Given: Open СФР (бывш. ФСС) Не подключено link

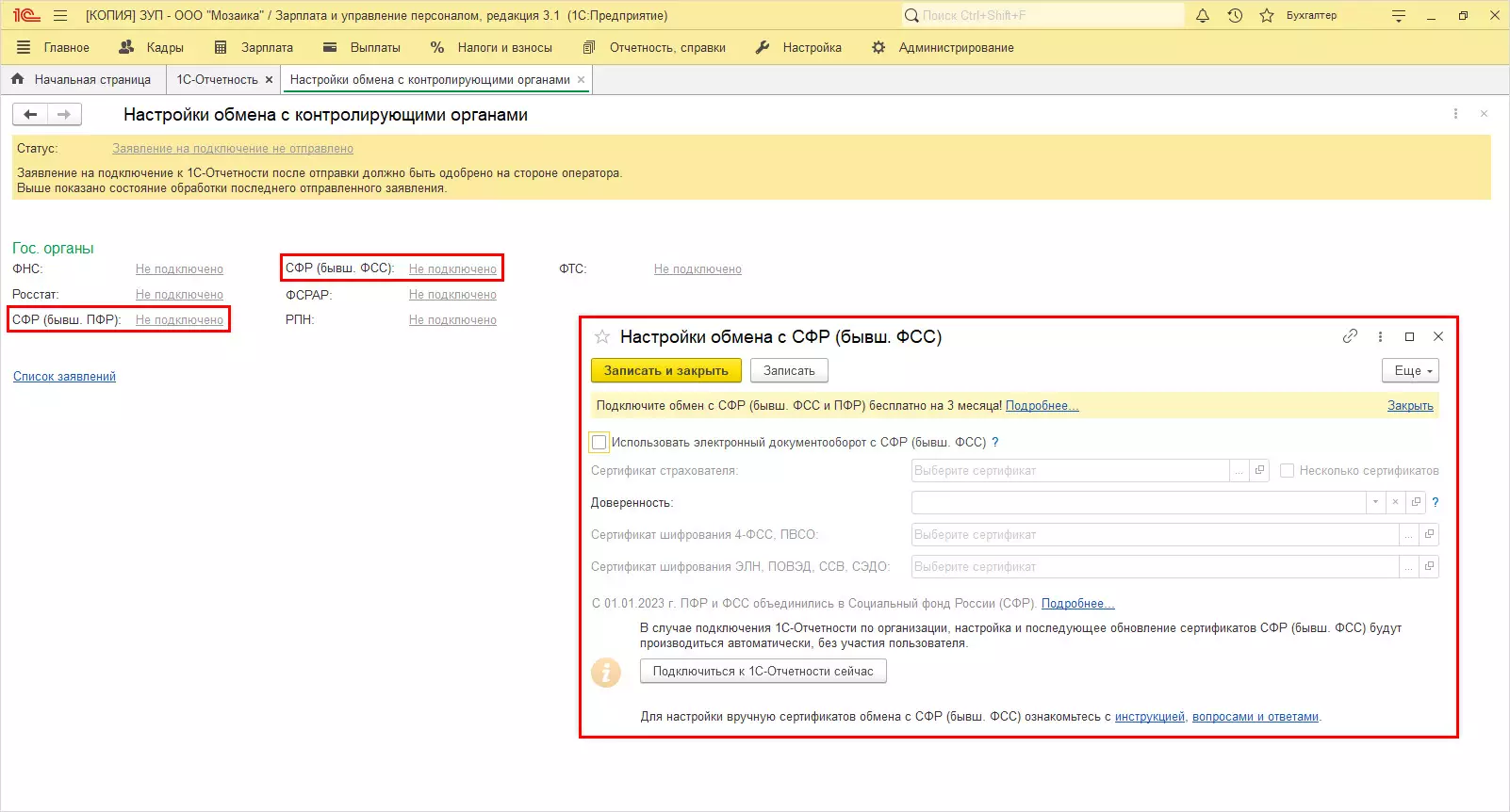Looking at the screenshot, I should 452,269.
